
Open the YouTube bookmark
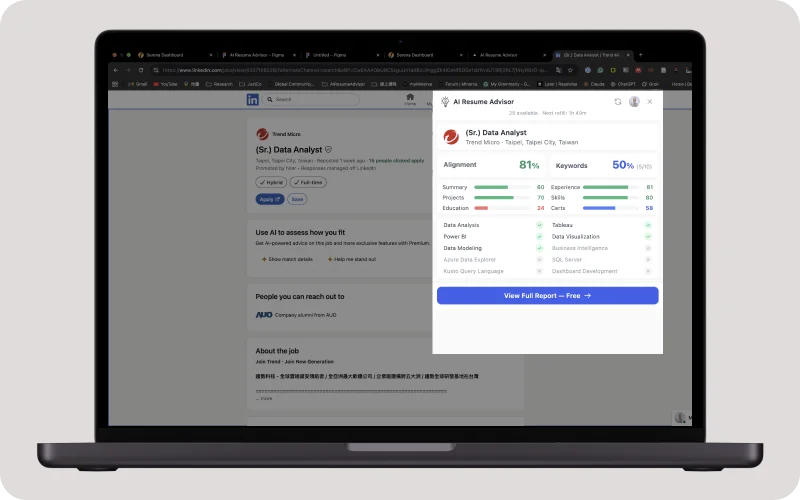coord(165,84)
